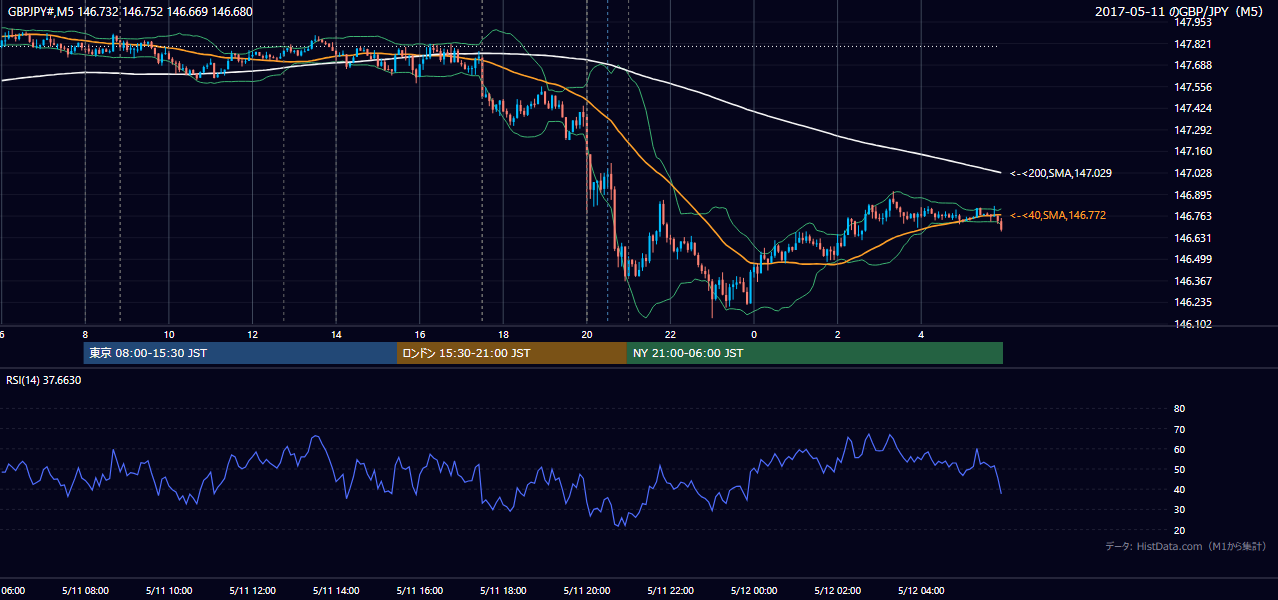This screenshot has height=600, width=1278.
Task: Click price axis label 147.028
Action: coord(1193,173)
